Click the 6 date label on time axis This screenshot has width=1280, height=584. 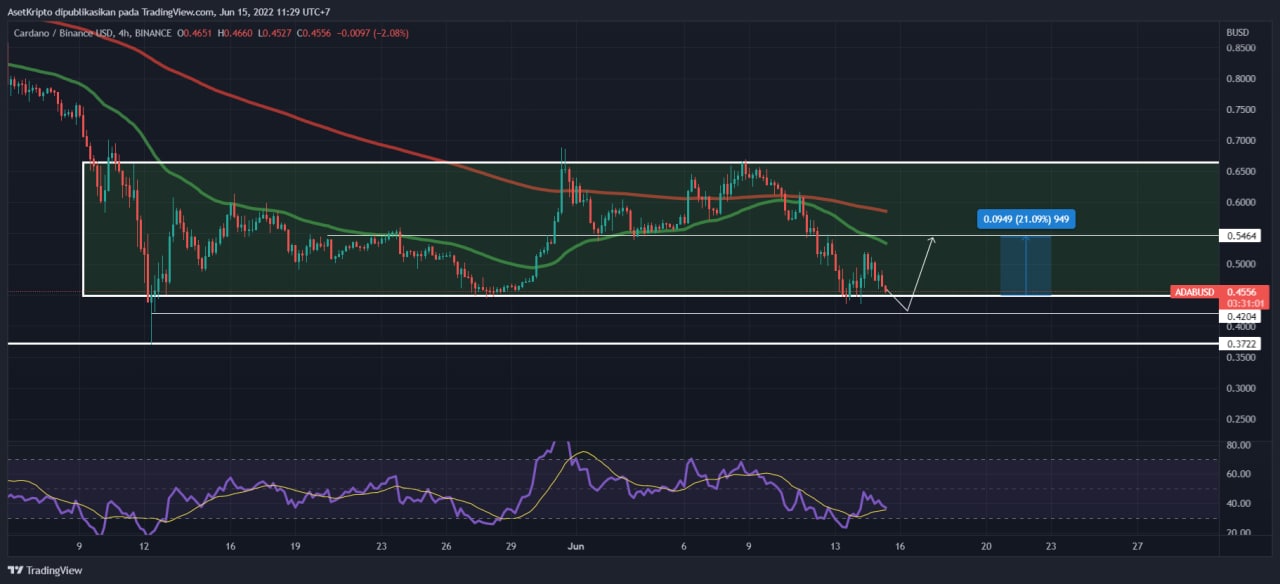pyautogui.click(x=683, y=547)
